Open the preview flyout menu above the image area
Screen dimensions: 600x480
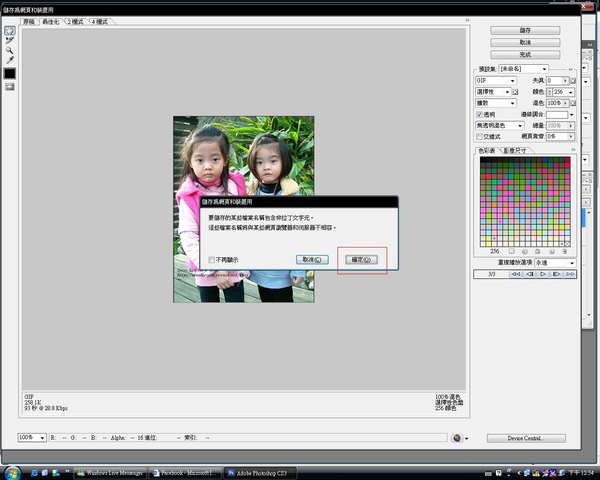tap(467, 20)
